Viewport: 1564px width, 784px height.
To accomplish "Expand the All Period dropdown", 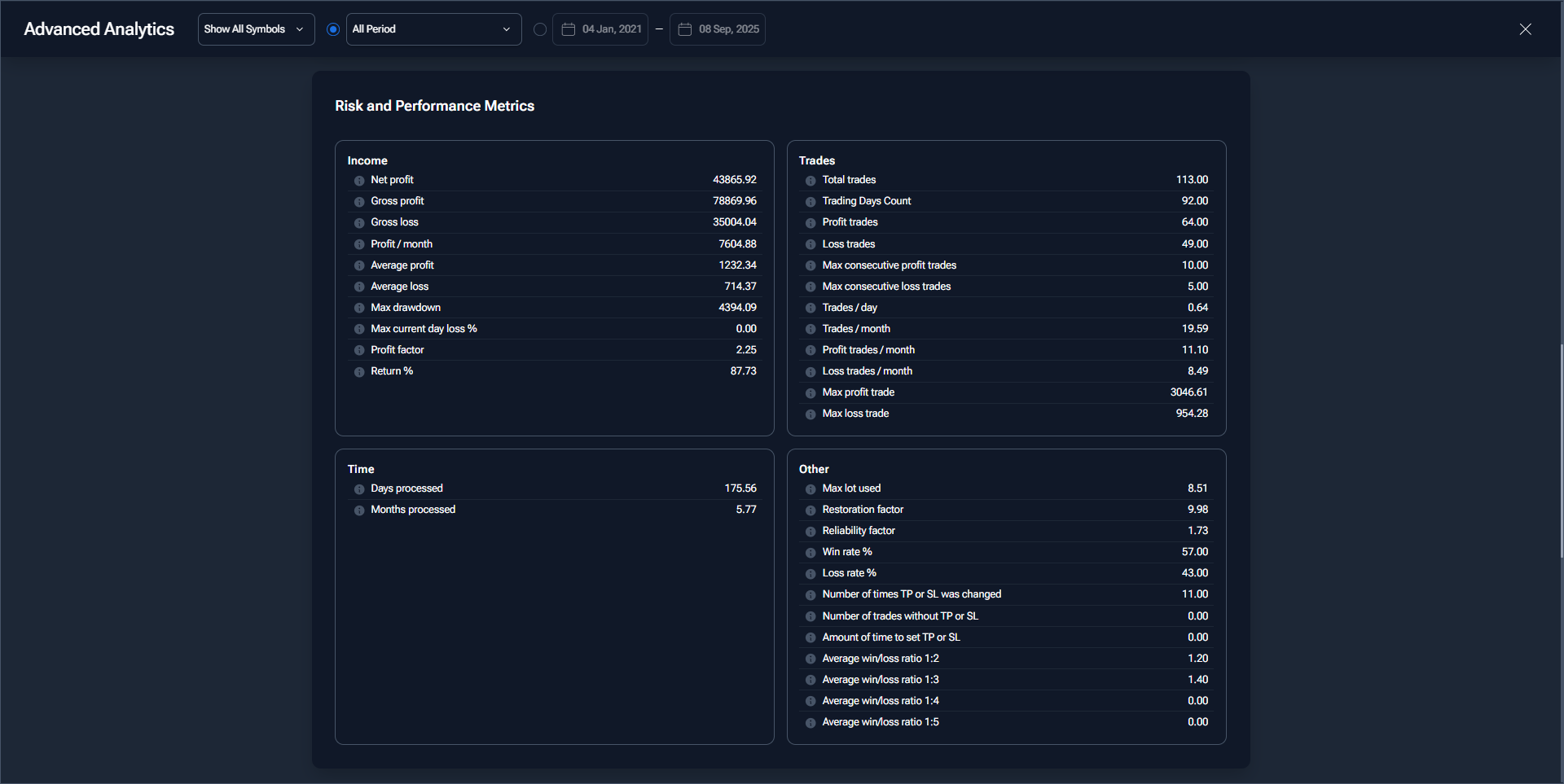I will [433, 29].
